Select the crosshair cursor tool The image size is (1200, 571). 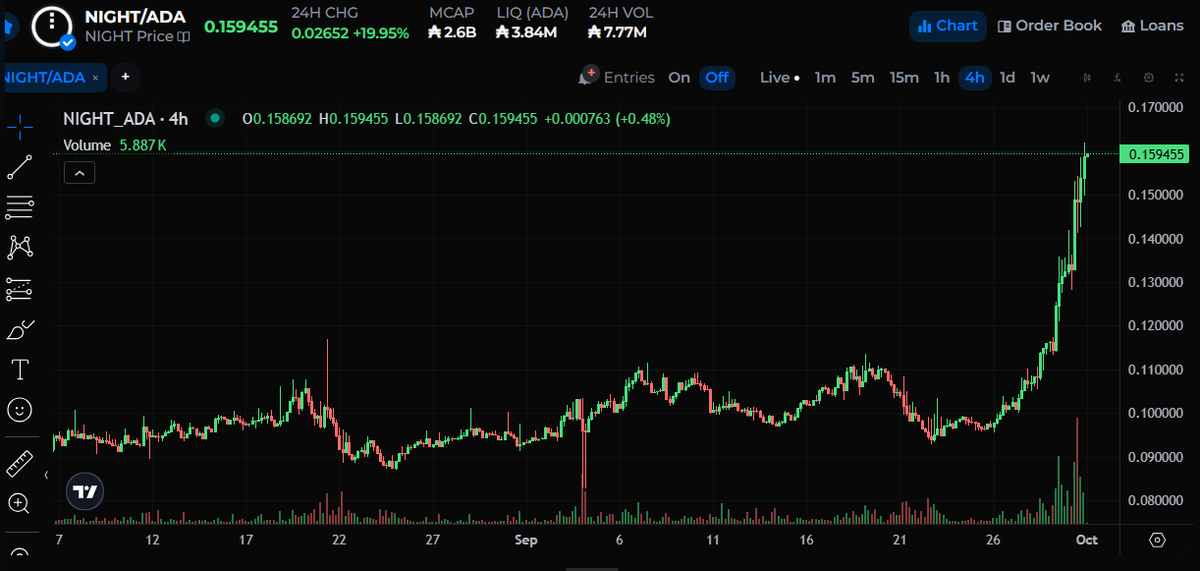click(20, 127)
